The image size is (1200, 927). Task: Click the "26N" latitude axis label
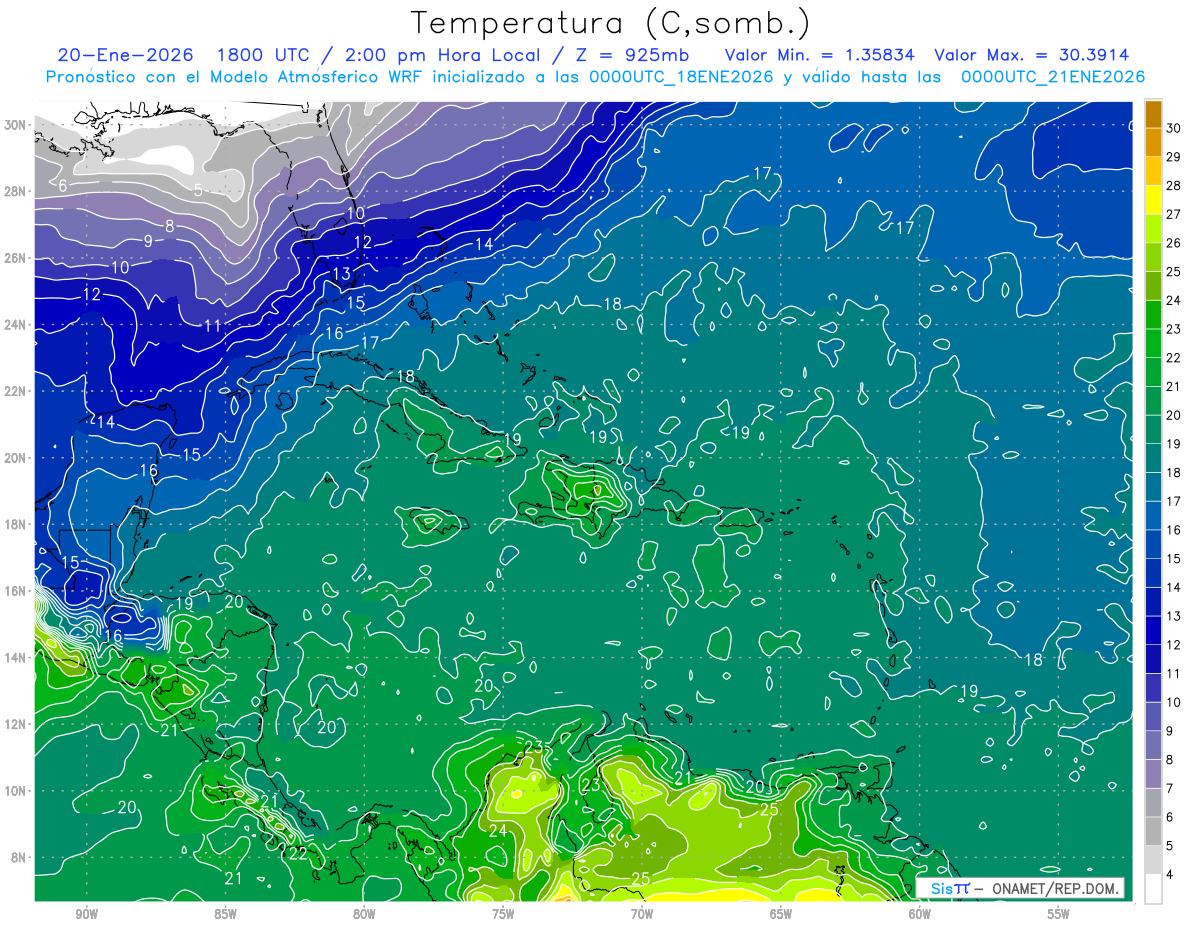[x=15, y=258]
